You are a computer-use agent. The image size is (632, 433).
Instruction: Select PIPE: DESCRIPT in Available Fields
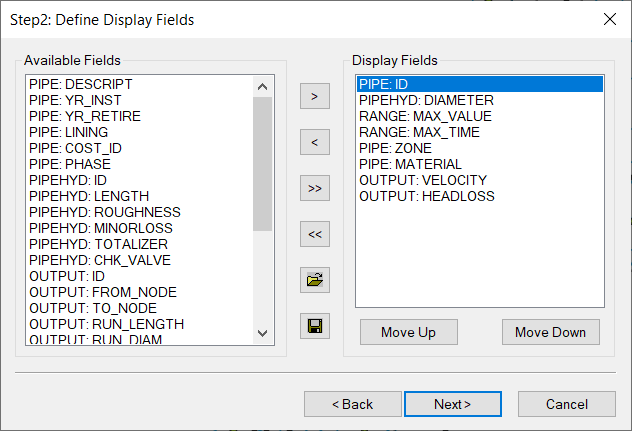(139, 84)
